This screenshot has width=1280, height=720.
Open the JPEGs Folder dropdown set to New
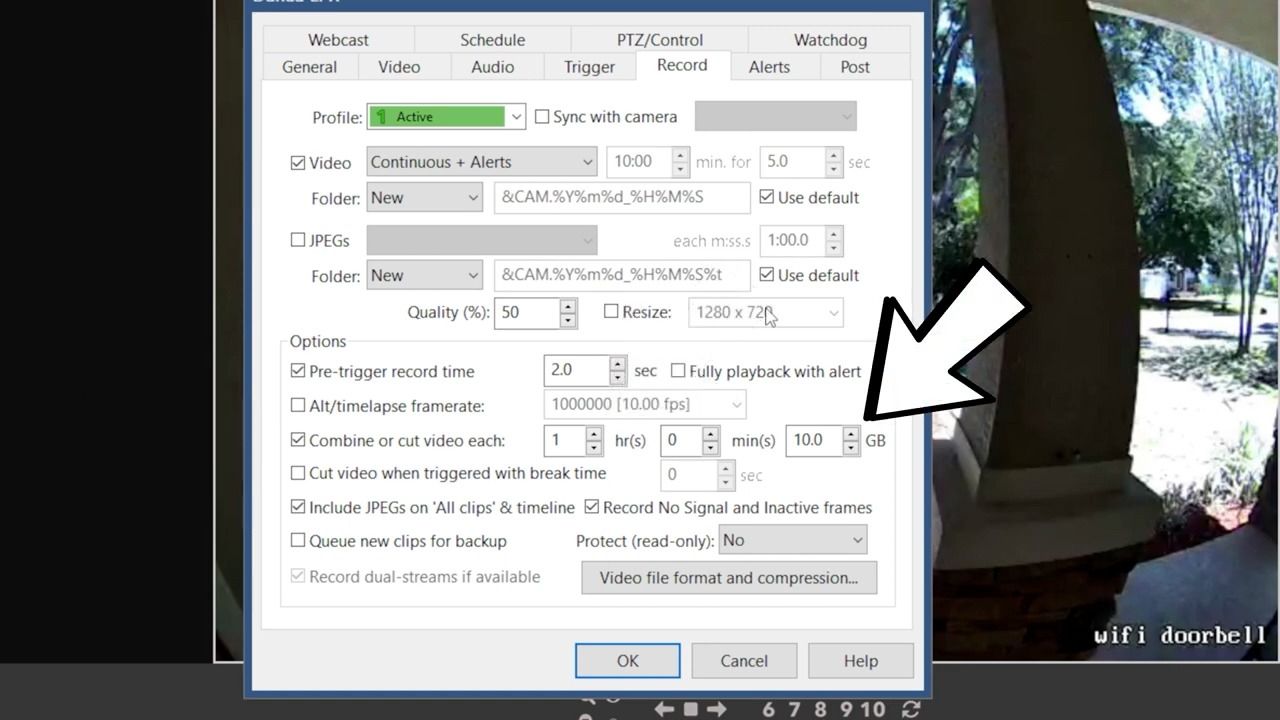click(424, 276)
